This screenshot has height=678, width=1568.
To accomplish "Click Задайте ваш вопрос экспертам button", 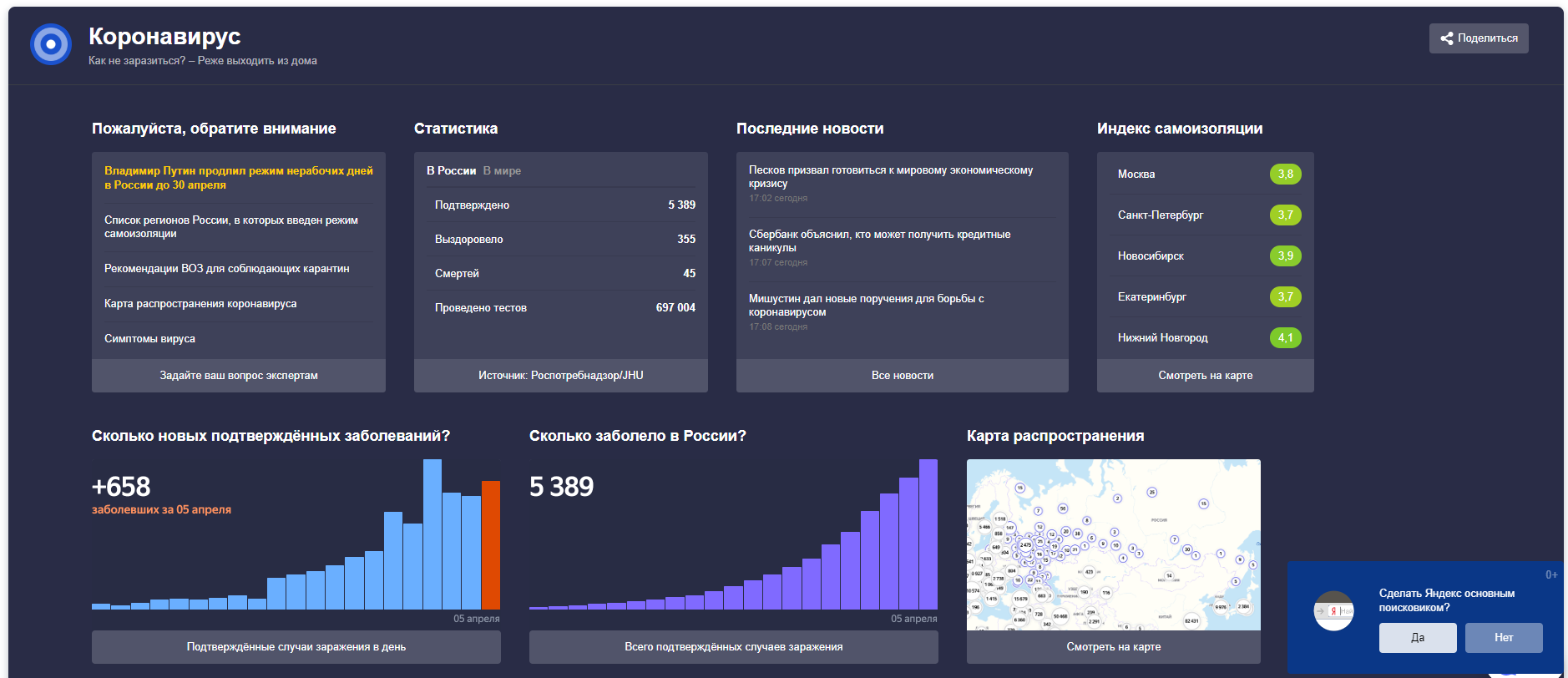I will pyautogui.click(x=239, y=376).
